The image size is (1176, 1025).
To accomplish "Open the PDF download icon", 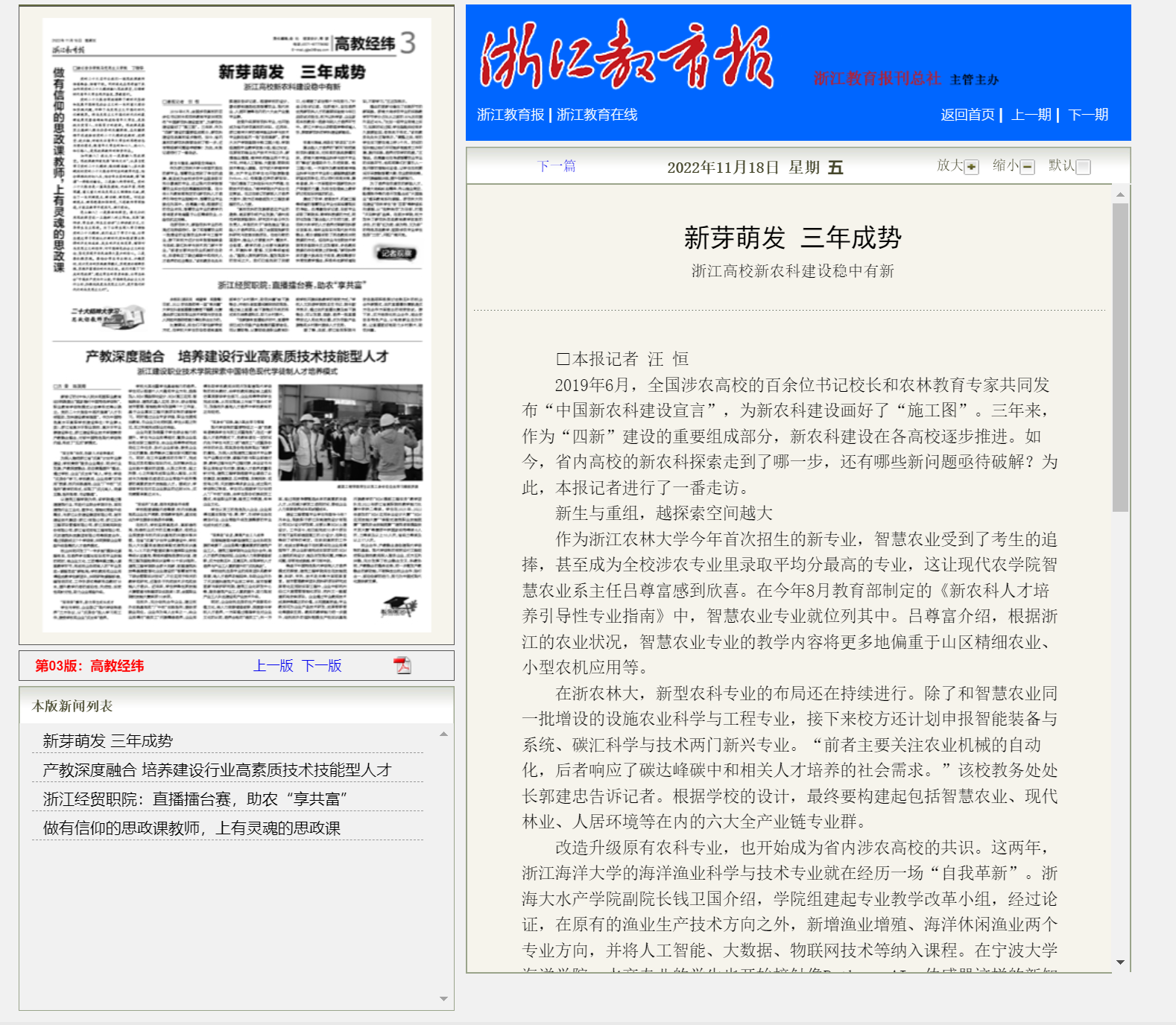I will click(x=402, y=665).
